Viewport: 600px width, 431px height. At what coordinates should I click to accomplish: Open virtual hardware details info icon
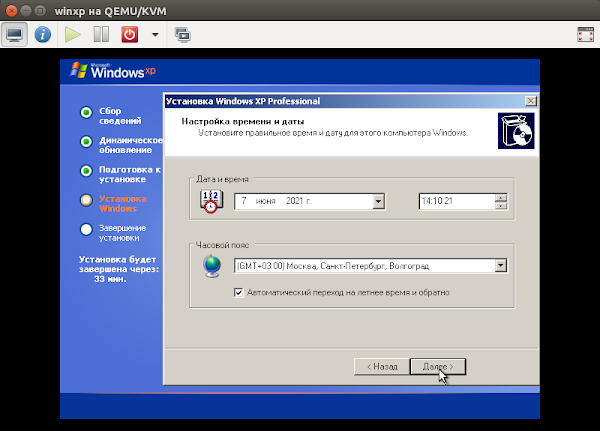(42, 35)
